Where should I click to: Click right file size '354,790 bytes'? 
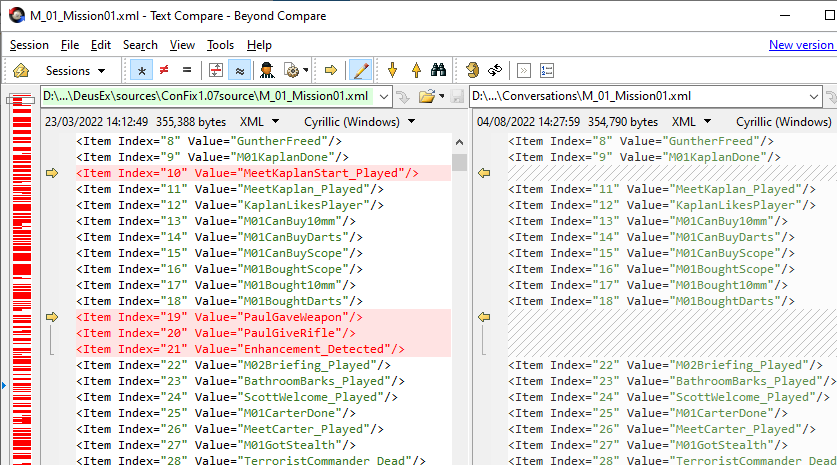(623, 122)
